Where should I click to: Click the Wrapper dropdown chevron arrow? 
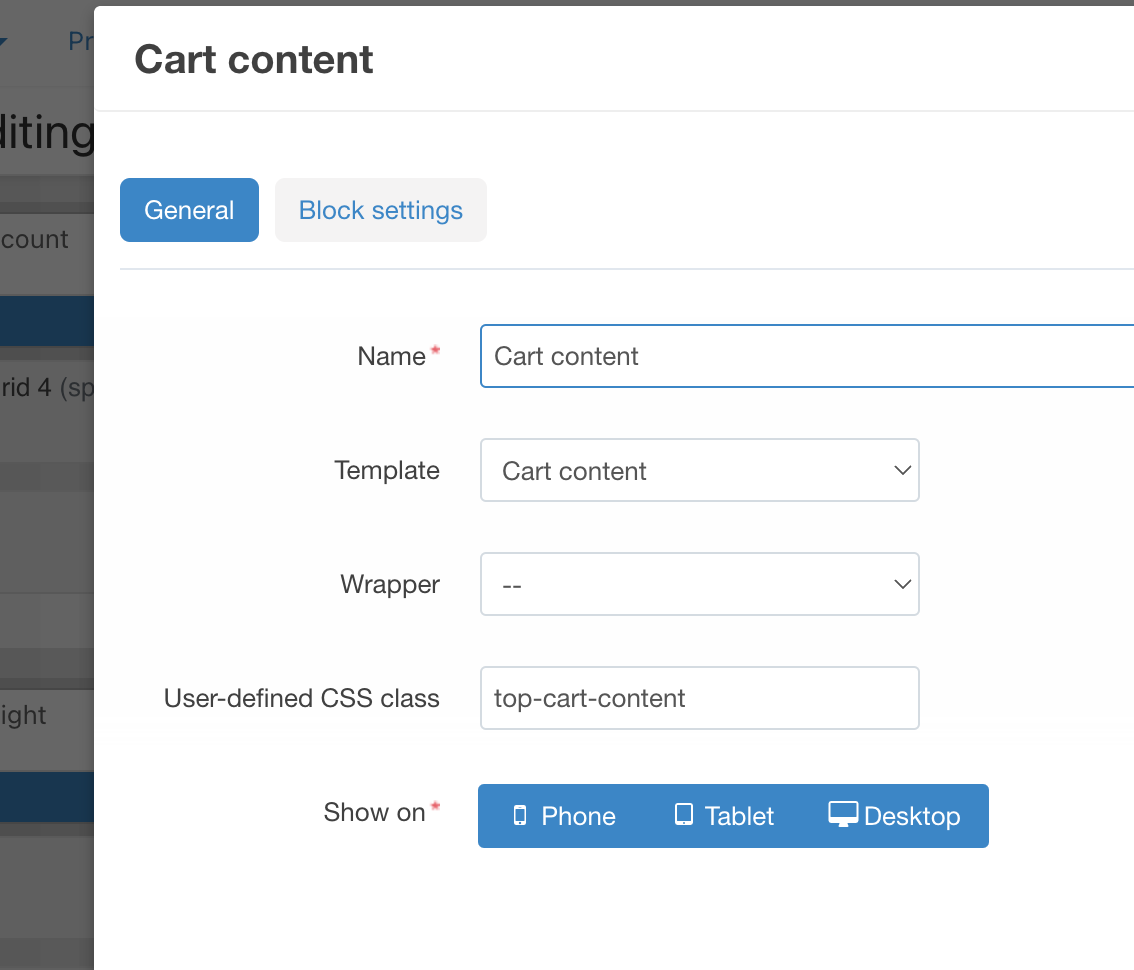pyautogui.click(x=902, y=584)
